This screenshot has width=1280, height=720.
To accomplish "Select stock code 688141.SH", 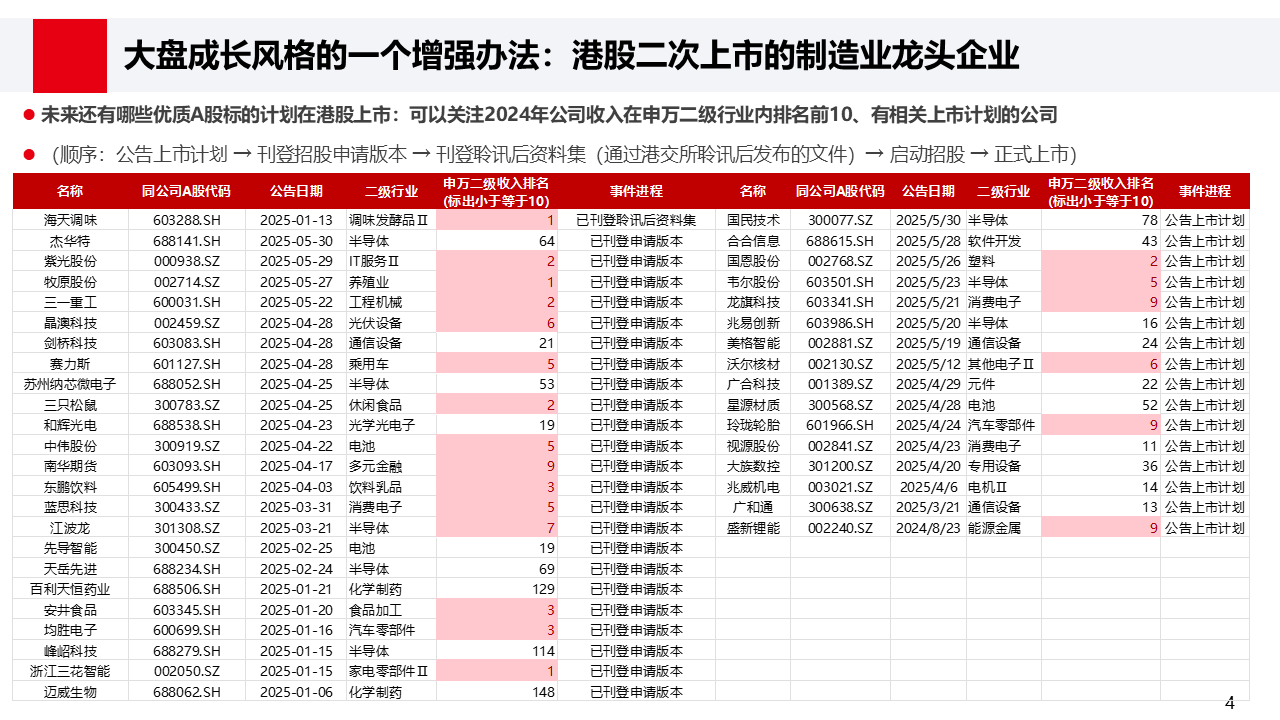I will pos(187,241).
